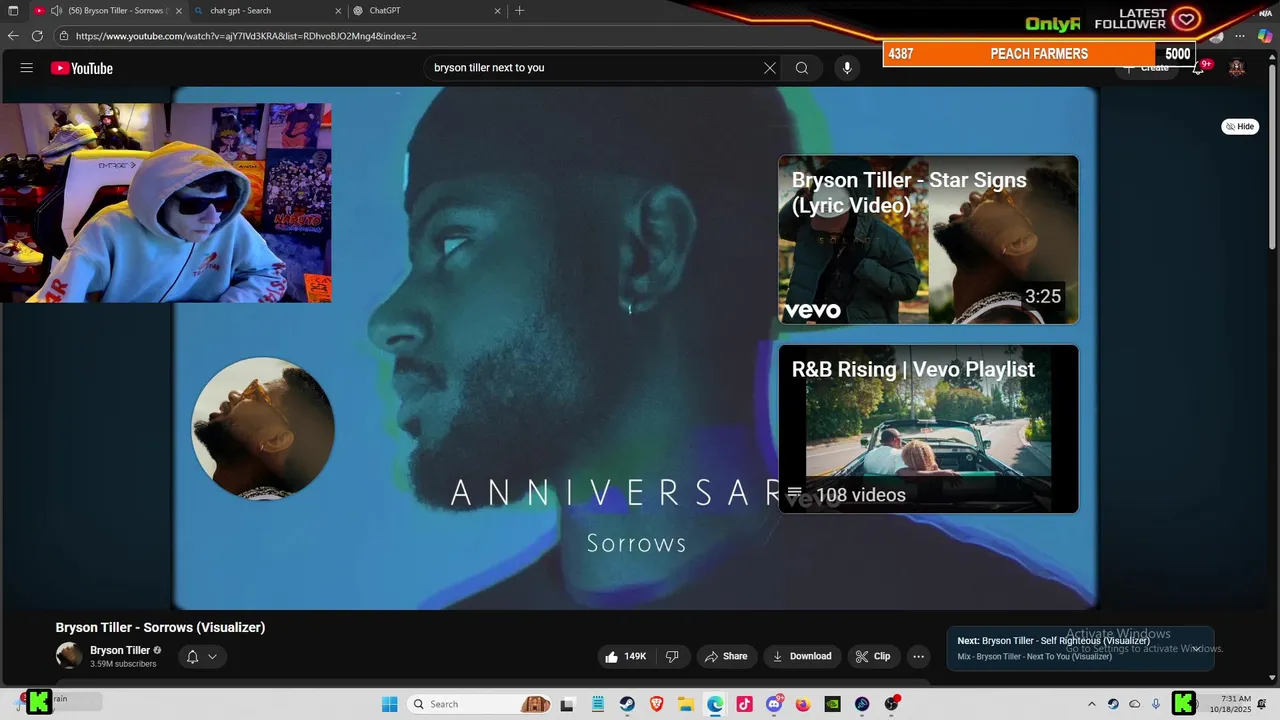Reload the YouTube page
Screen dimensions: 1280x720
pos(37,36)
